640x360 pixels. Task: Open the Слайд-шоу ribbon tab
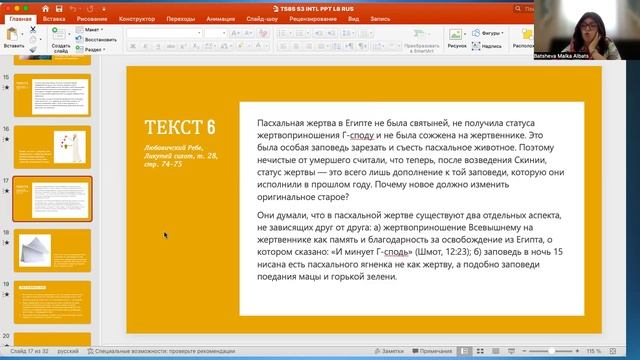coord(262,19)
